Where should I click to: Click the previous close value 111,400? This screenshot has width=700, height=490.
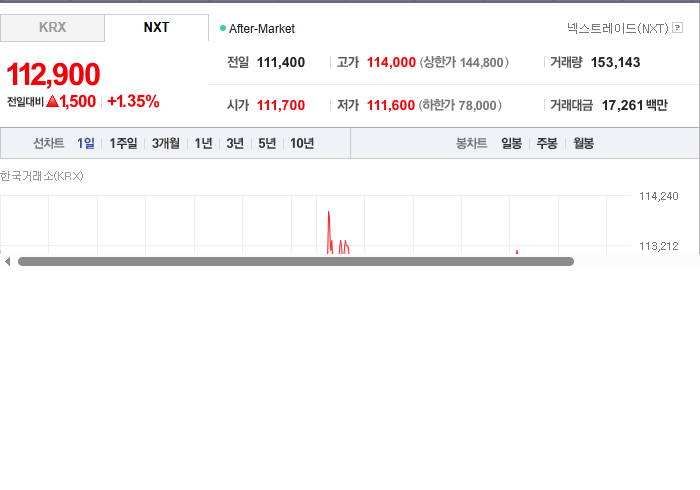281,62
